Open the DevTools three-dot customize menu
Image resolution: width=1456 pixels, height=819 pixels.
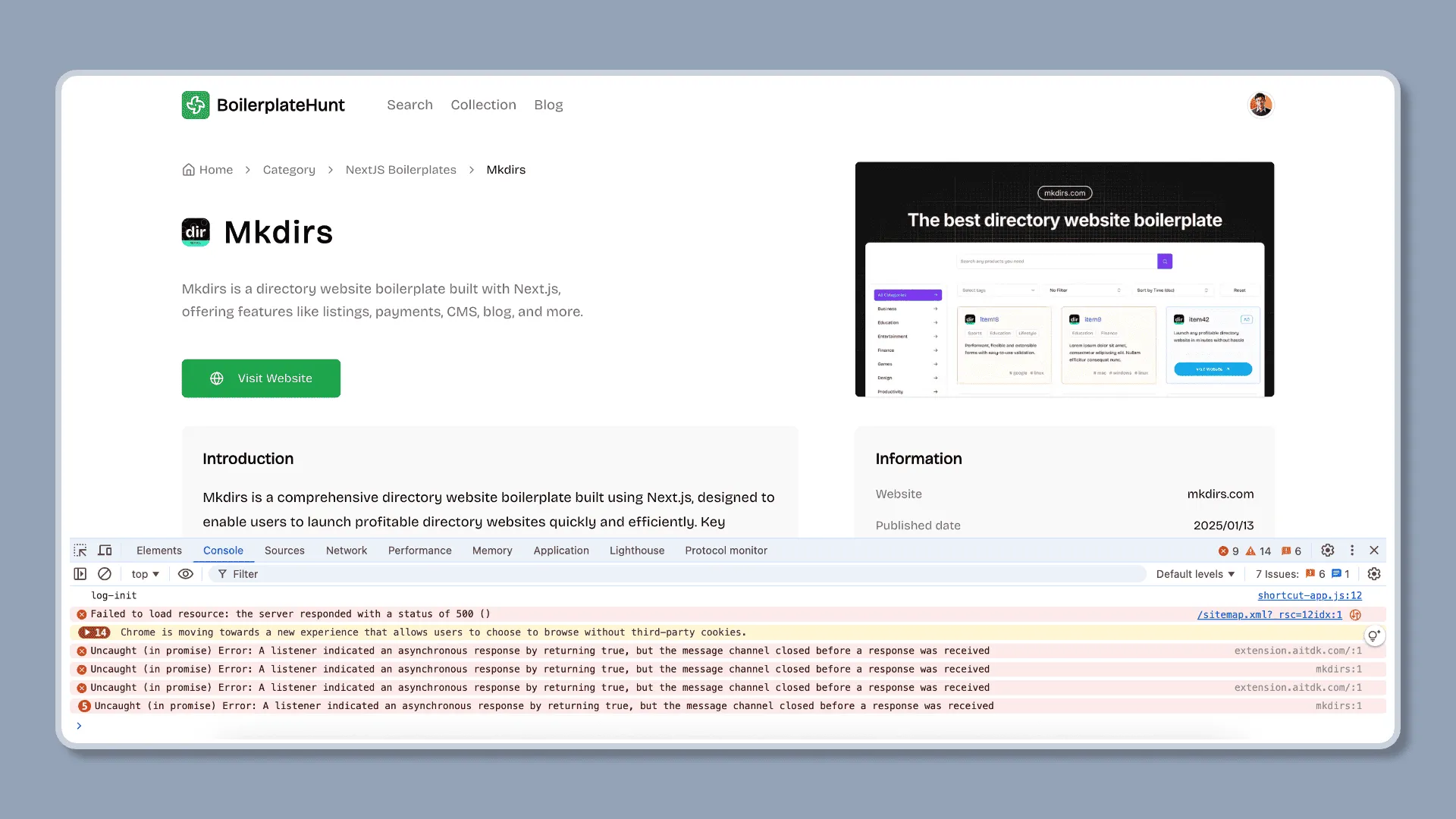click(1351, 551)
